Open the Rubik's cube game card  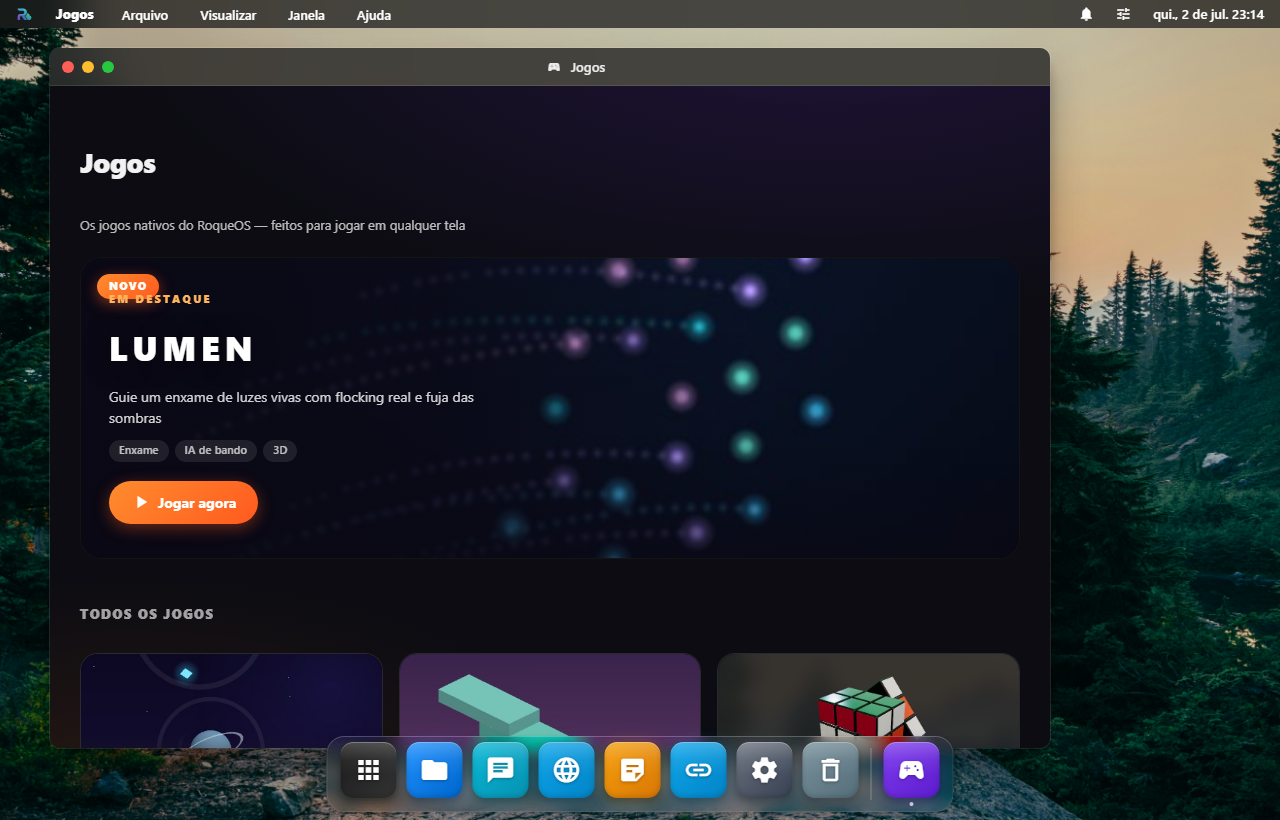tap(868, 701)
